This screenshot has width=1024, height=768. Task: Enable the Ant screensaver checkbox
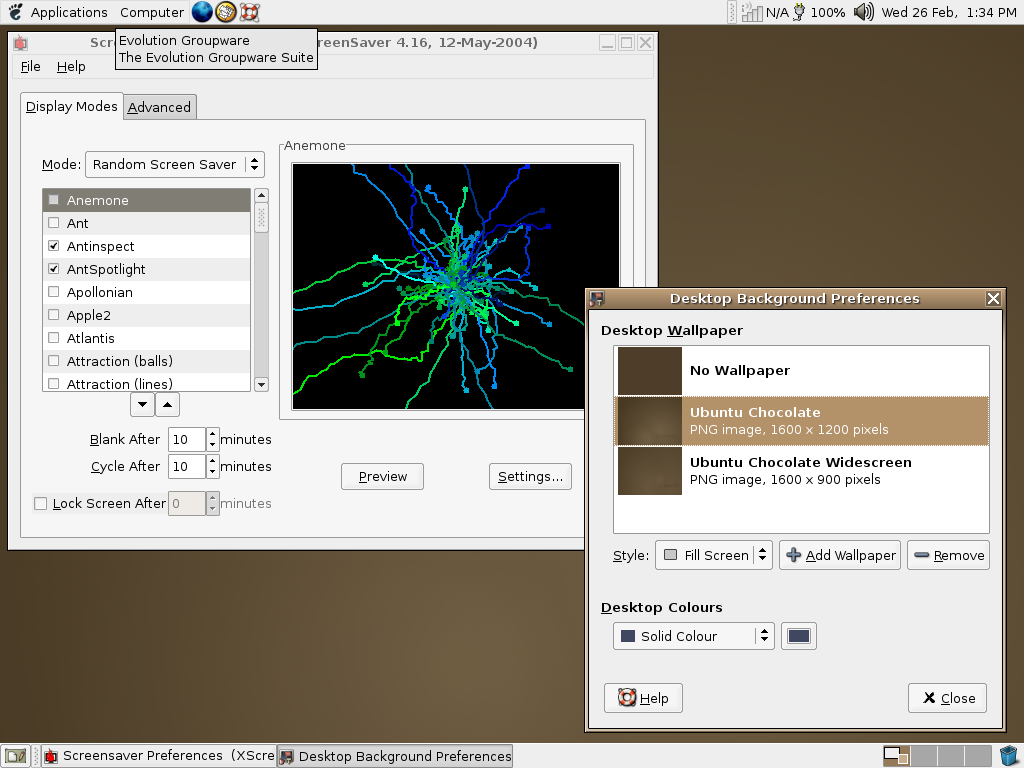click(x=54, y=223)
